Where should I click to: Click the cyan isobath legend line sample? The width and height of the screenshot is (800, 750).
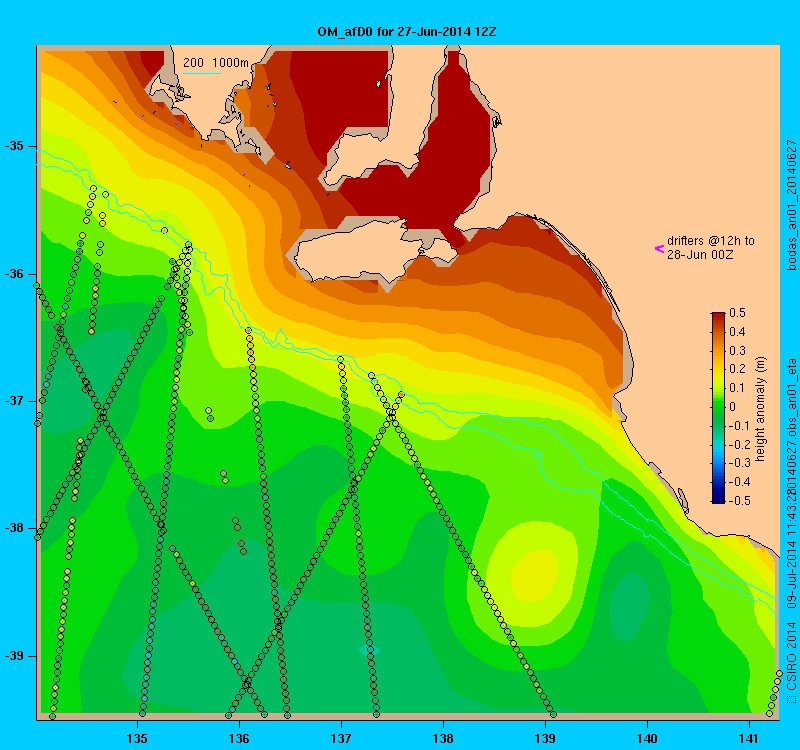click(202, 73)
